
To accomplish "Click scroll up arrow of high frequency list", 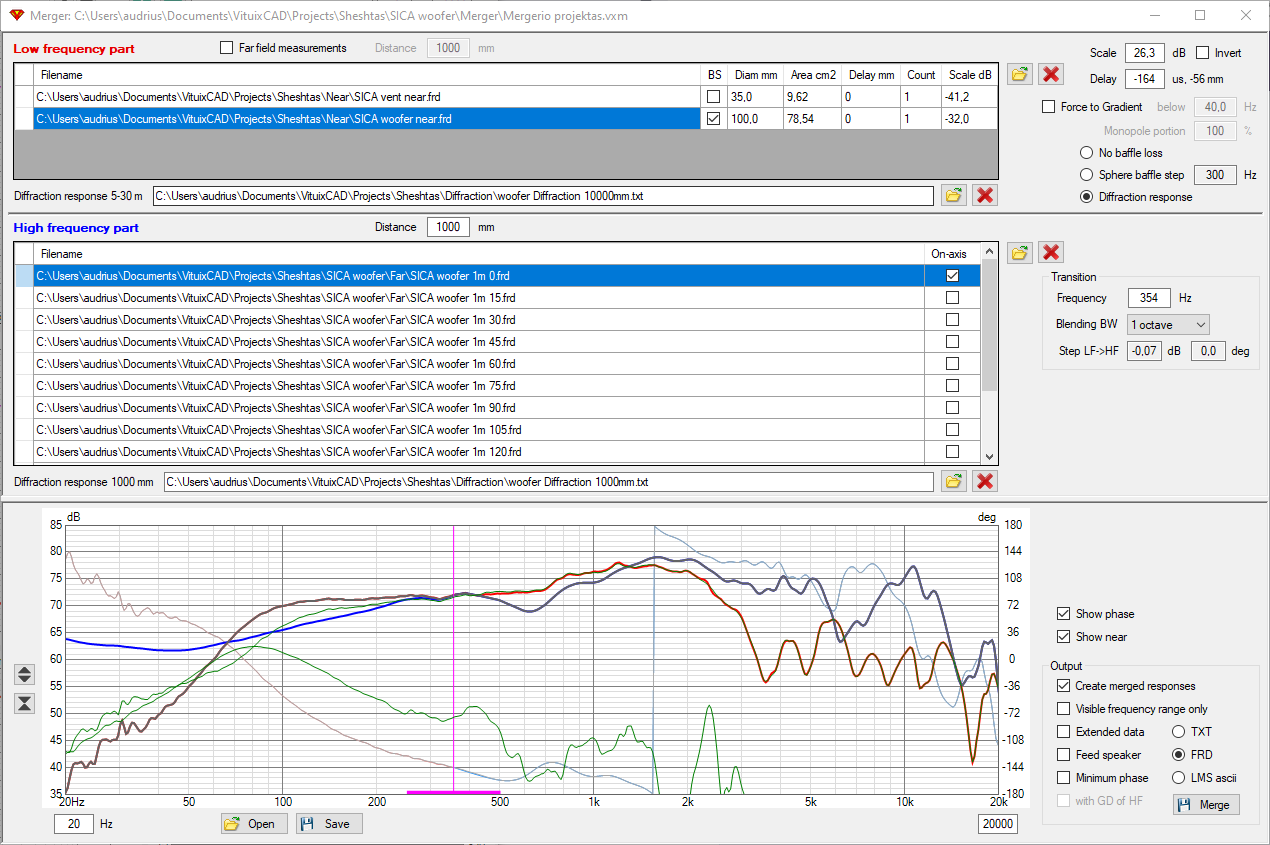I will [x=990, y=252].
